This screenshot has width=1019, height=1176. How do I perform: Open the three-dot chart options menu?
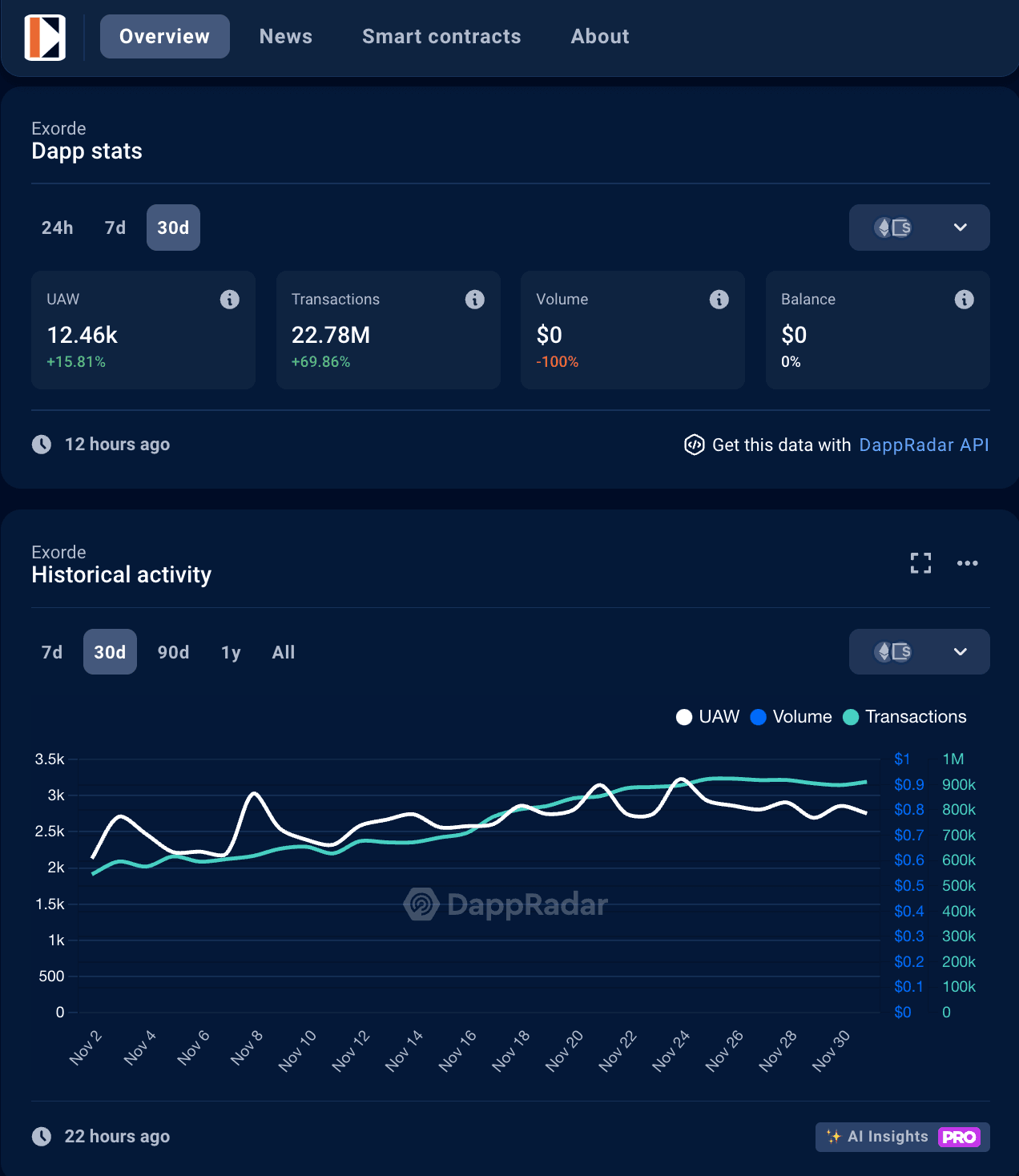(967, 563)
